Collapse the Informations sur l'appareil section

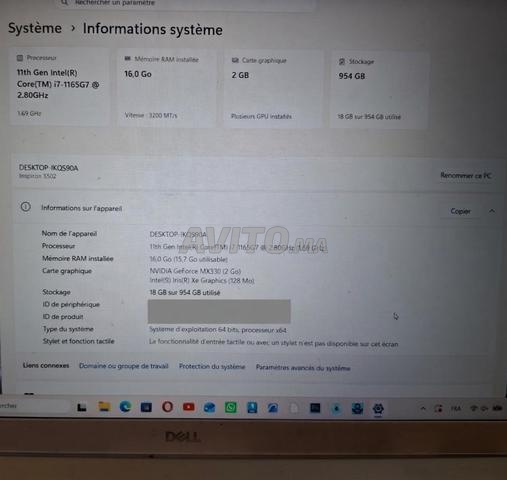click(x=492, y=211)
